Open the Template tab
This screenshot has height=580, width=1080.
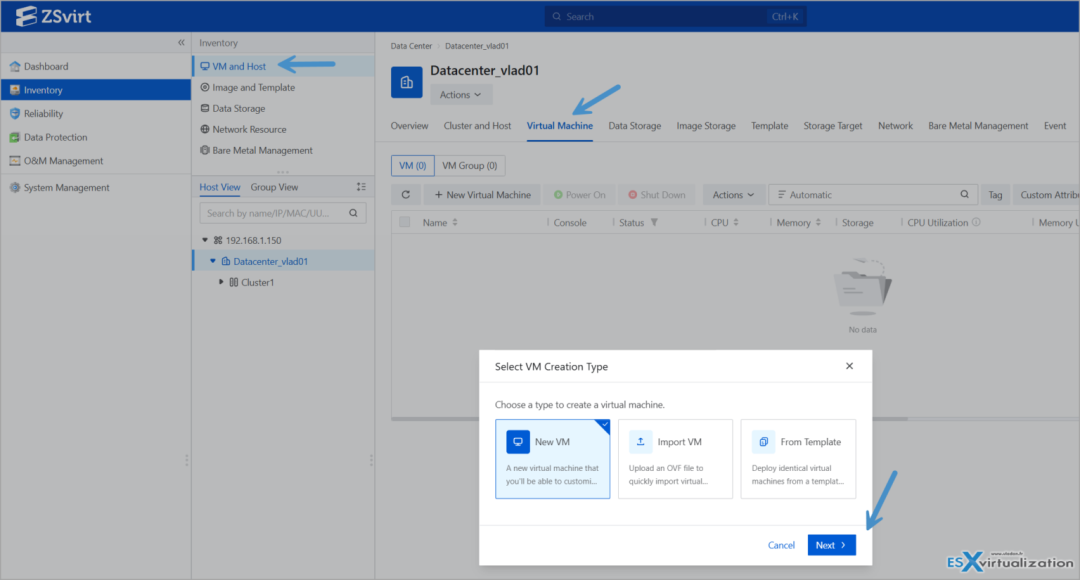(x=769, y=126)
